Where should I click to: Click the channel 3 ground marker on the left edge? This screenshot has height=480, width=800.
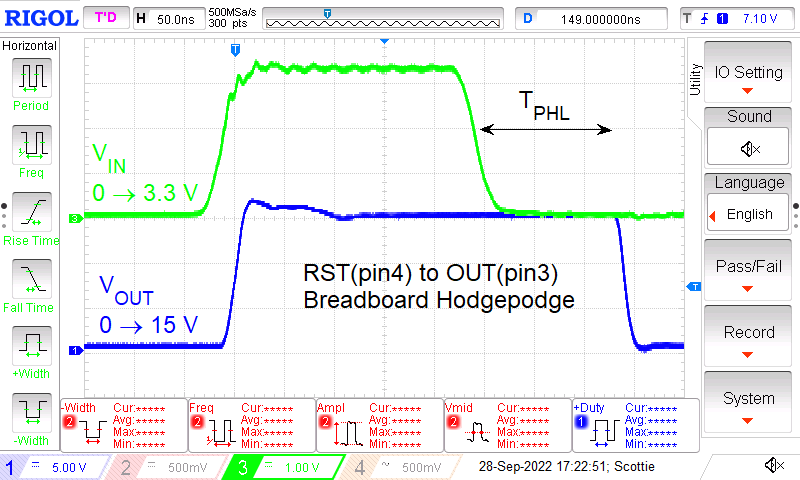coord(76,218)
